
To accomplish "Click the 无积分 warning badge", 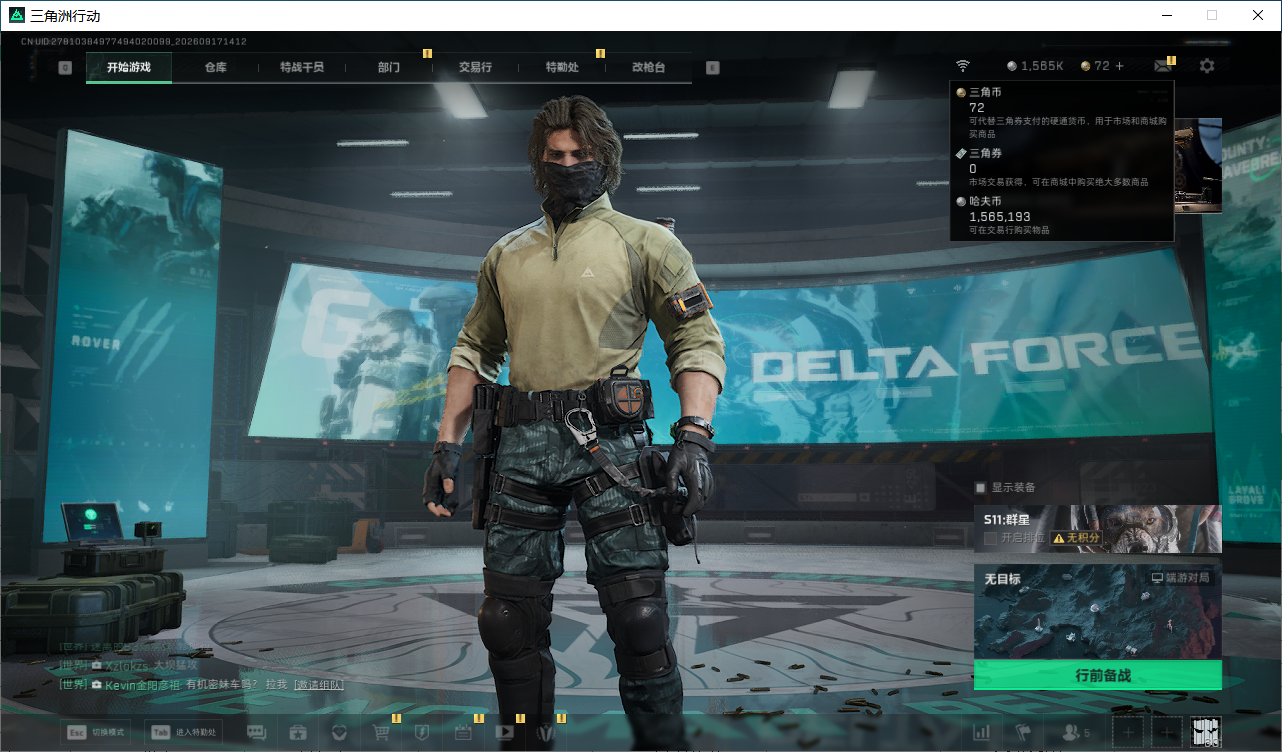I will tap(1077, 538).
